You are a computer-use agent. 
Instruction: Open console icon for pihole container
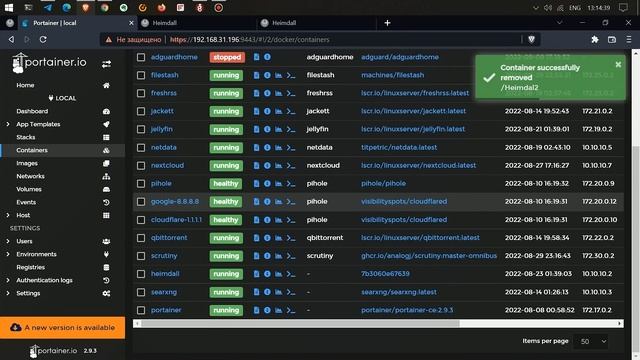(x=291, y=184)
